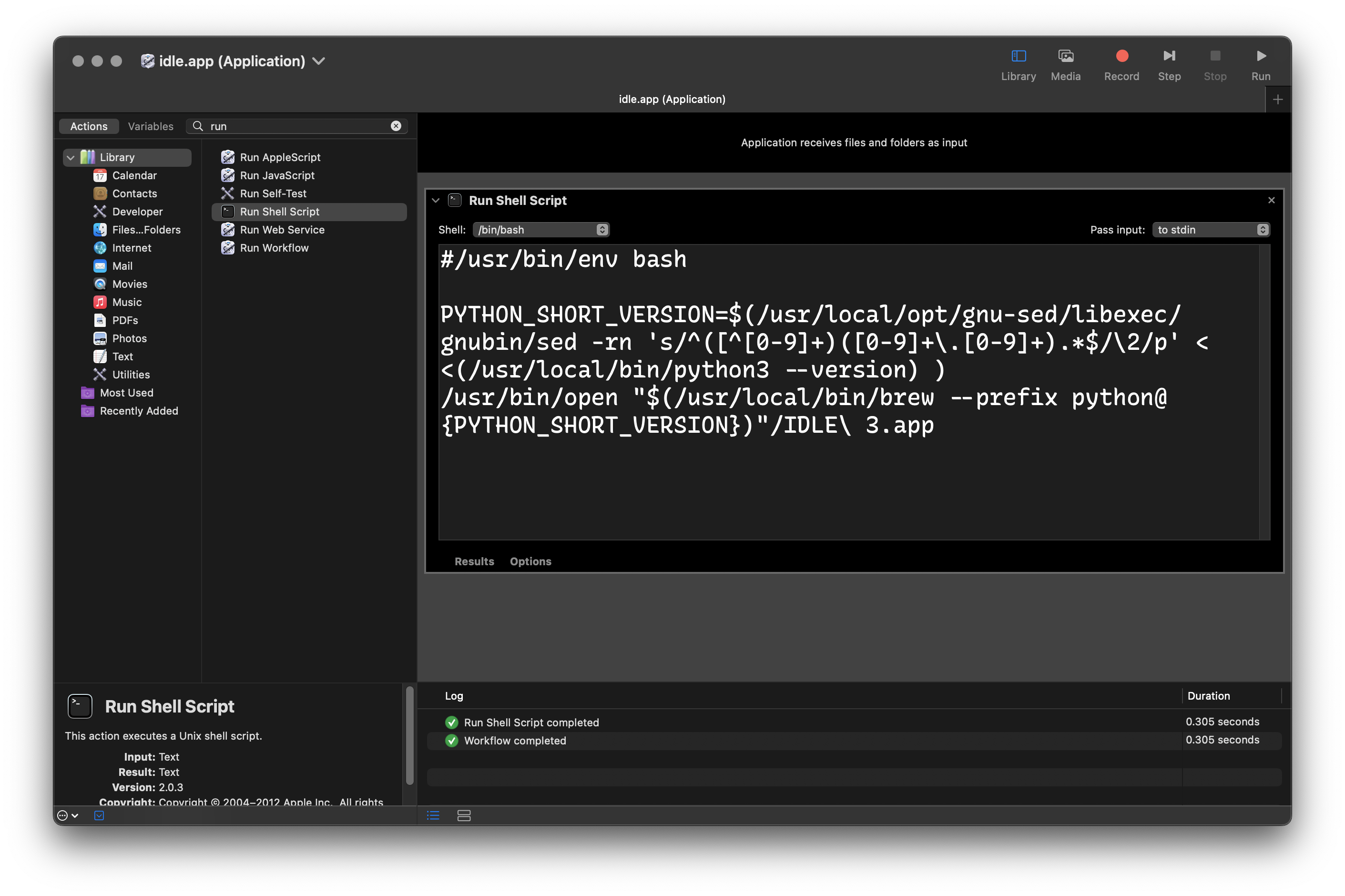Select Run AppleScript action
Image resolution: width=1345 pixels, height=896 pixels.
pos(308,157)
